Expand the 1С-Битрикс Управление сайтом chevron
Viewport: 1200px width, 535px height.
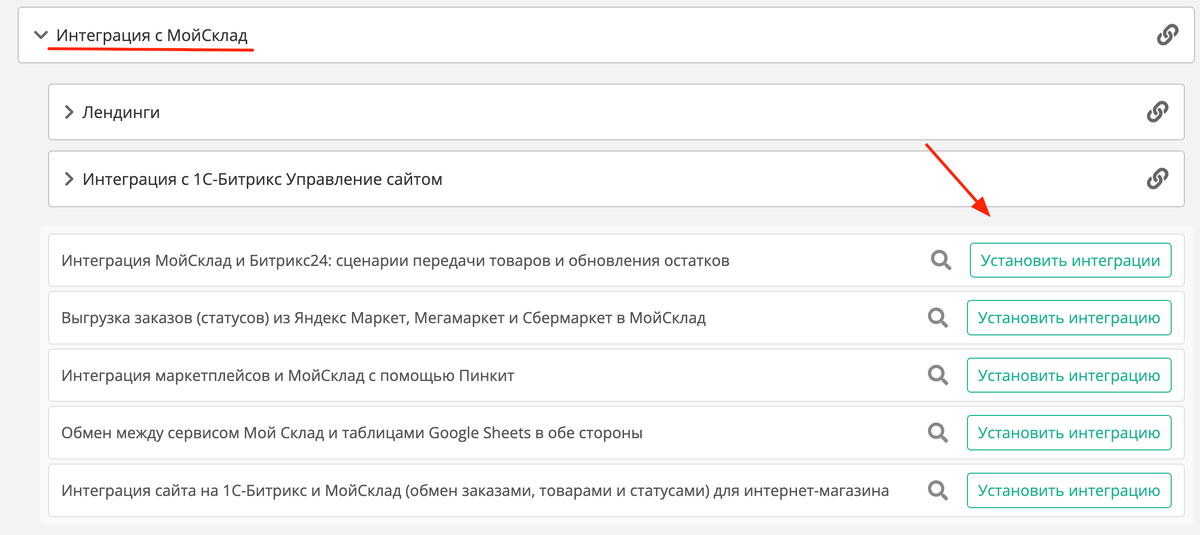[69, 179]
